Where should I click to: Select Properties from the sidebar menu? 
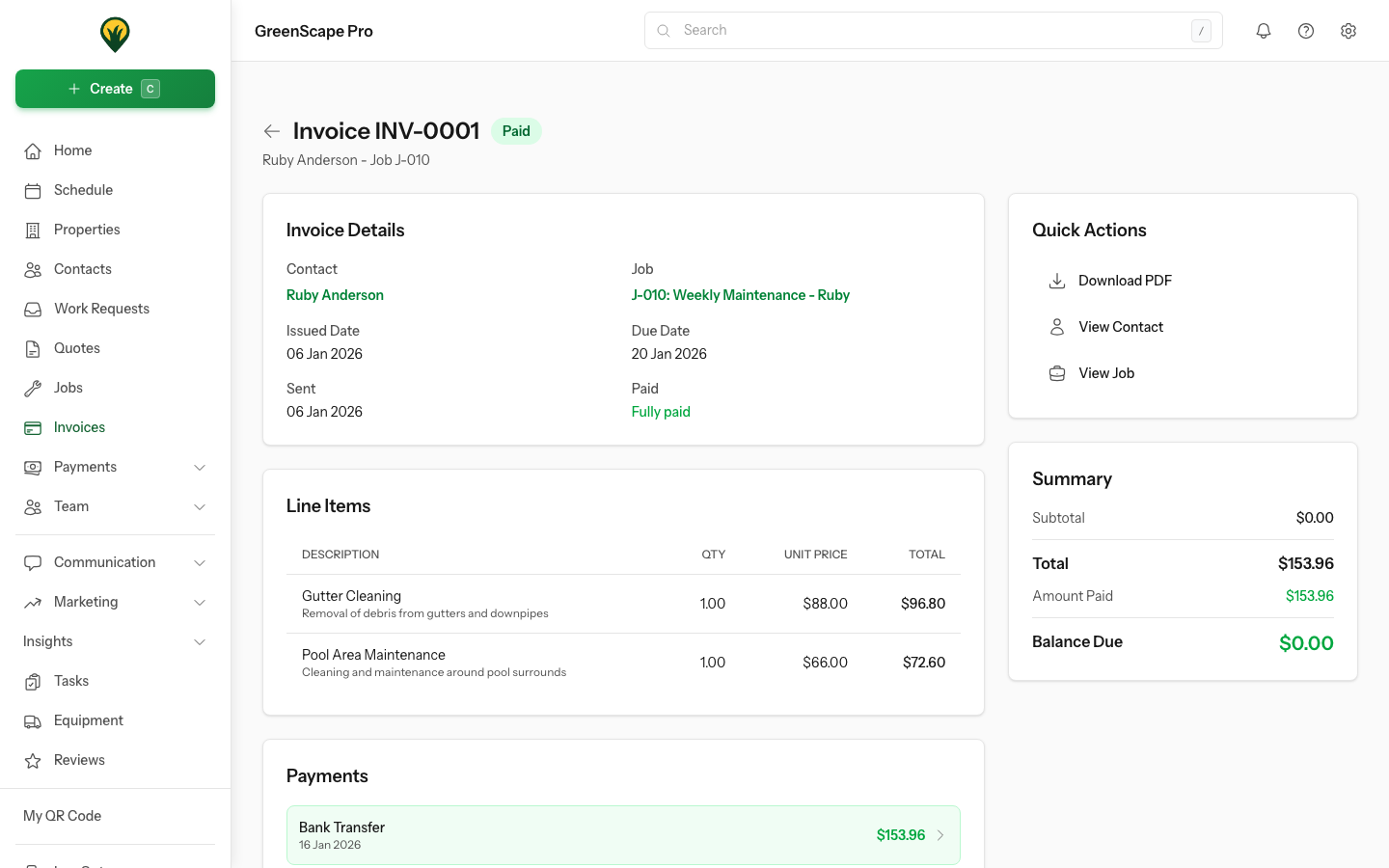coord(86,230)
